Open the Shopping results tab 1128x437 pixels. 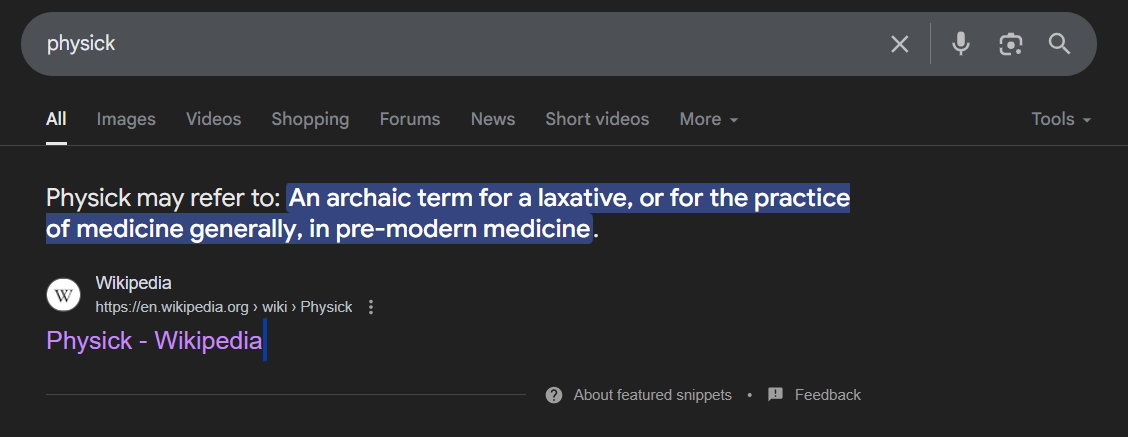click(x=310, y=120)
